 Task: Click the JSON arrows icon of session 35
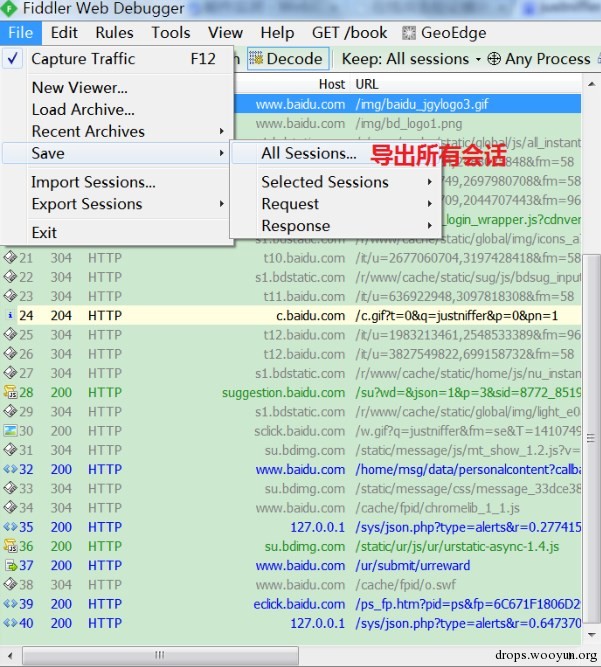pyautogui.click(x=10, y=527)
